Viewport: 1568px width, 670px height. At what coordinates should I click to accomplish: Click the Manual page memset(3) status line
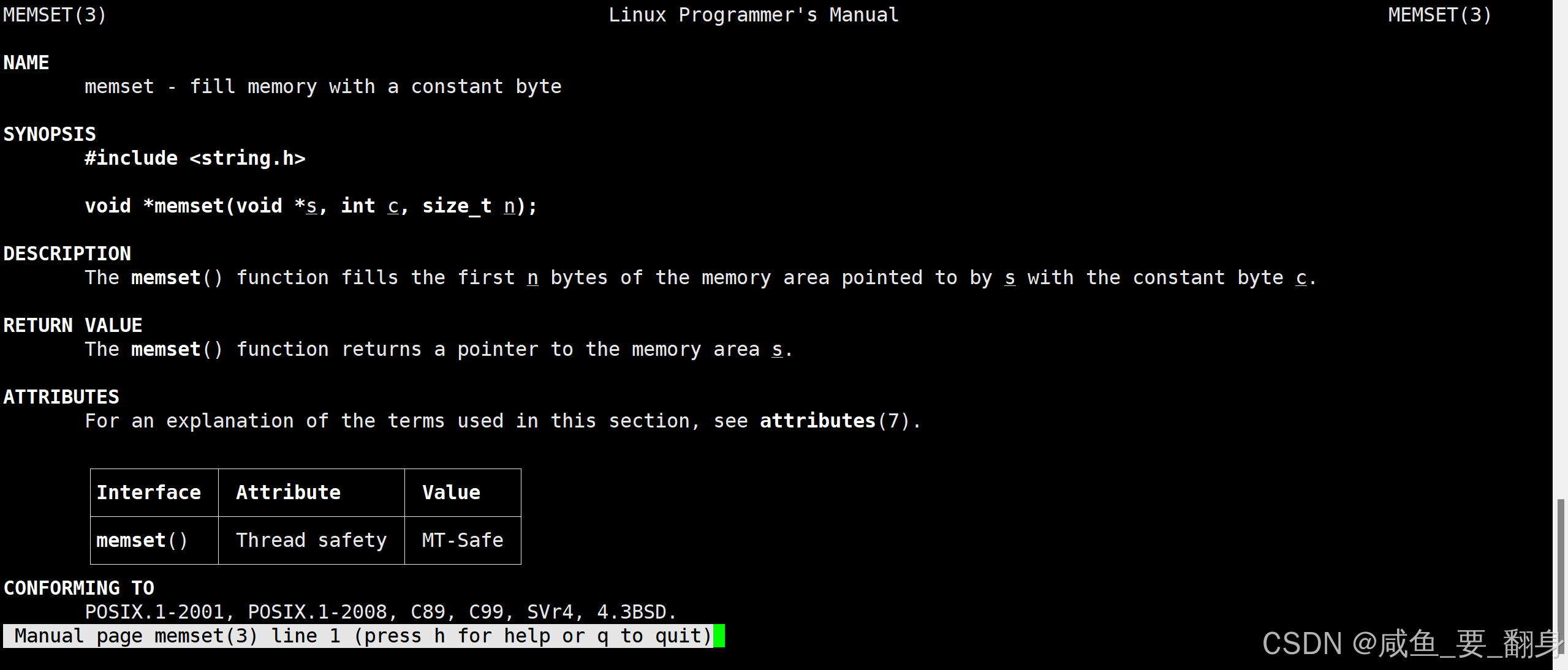[x=363, y=636]
